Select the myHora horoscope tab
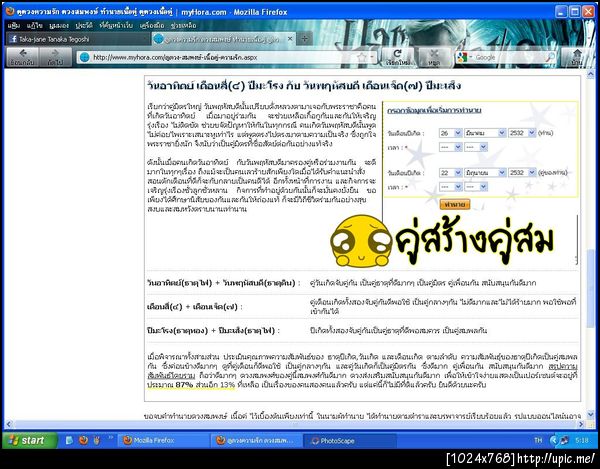 tap(222, 39)
